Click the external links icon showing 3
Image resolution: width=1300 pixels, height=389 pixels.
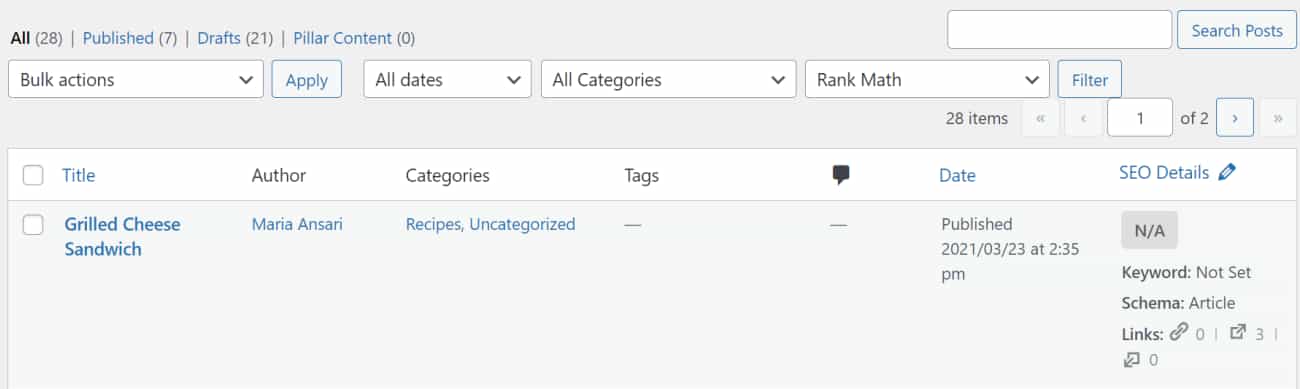point(1237,333)
